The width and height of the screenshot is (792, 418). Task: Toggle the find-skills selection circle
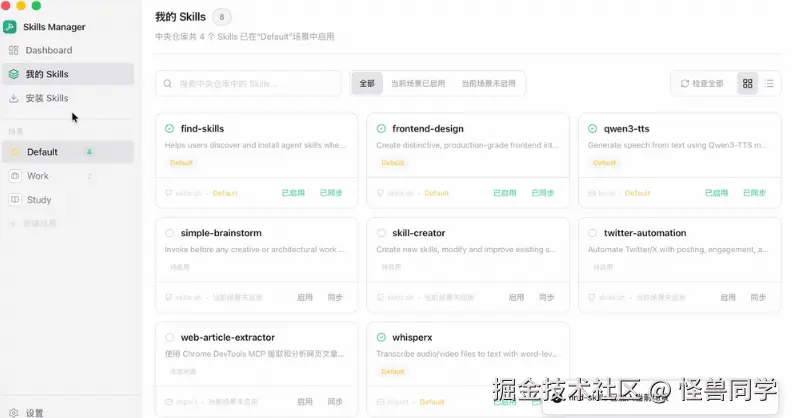click(170, 129)
